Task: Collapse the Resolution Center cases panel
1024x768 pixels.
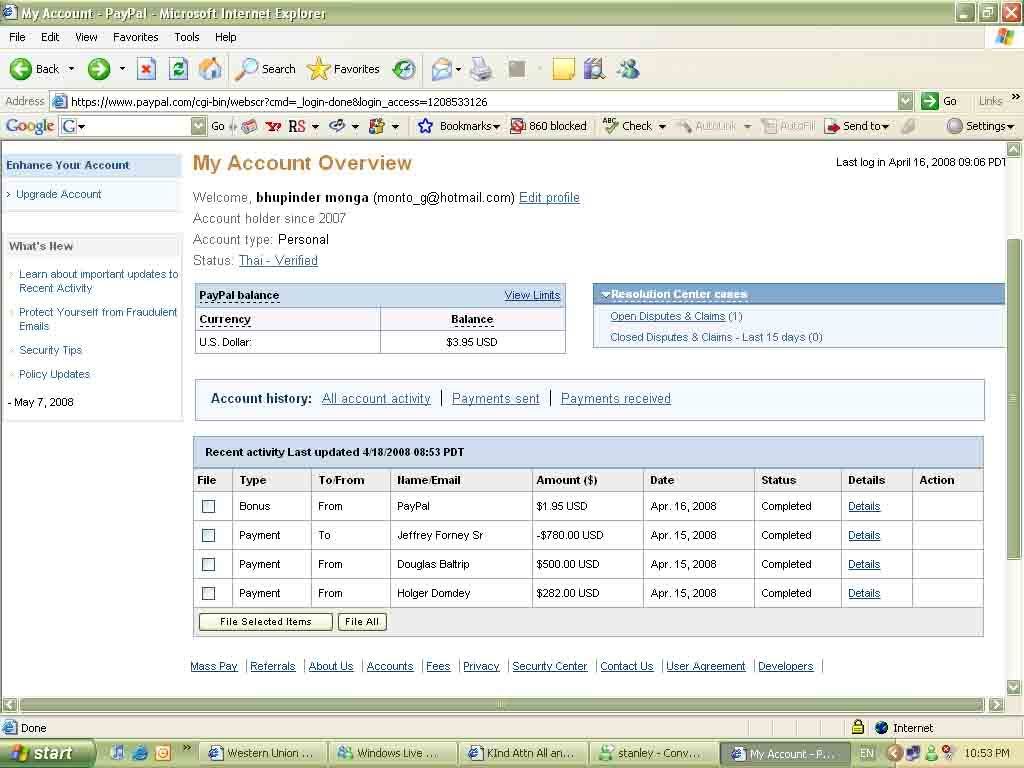Action: coord(605,295)
